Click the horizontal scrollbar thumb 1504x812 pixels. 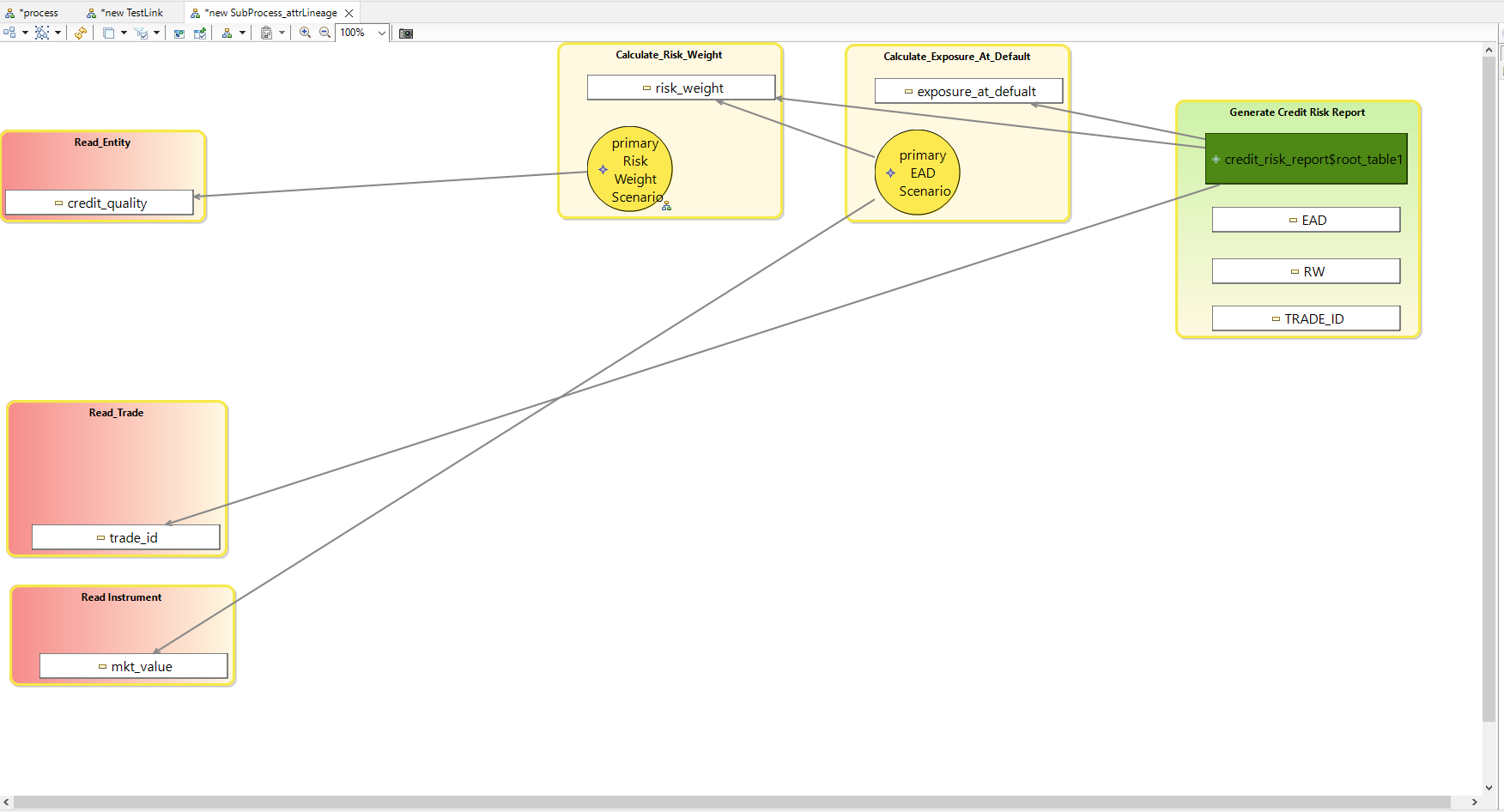pos(731,802)
